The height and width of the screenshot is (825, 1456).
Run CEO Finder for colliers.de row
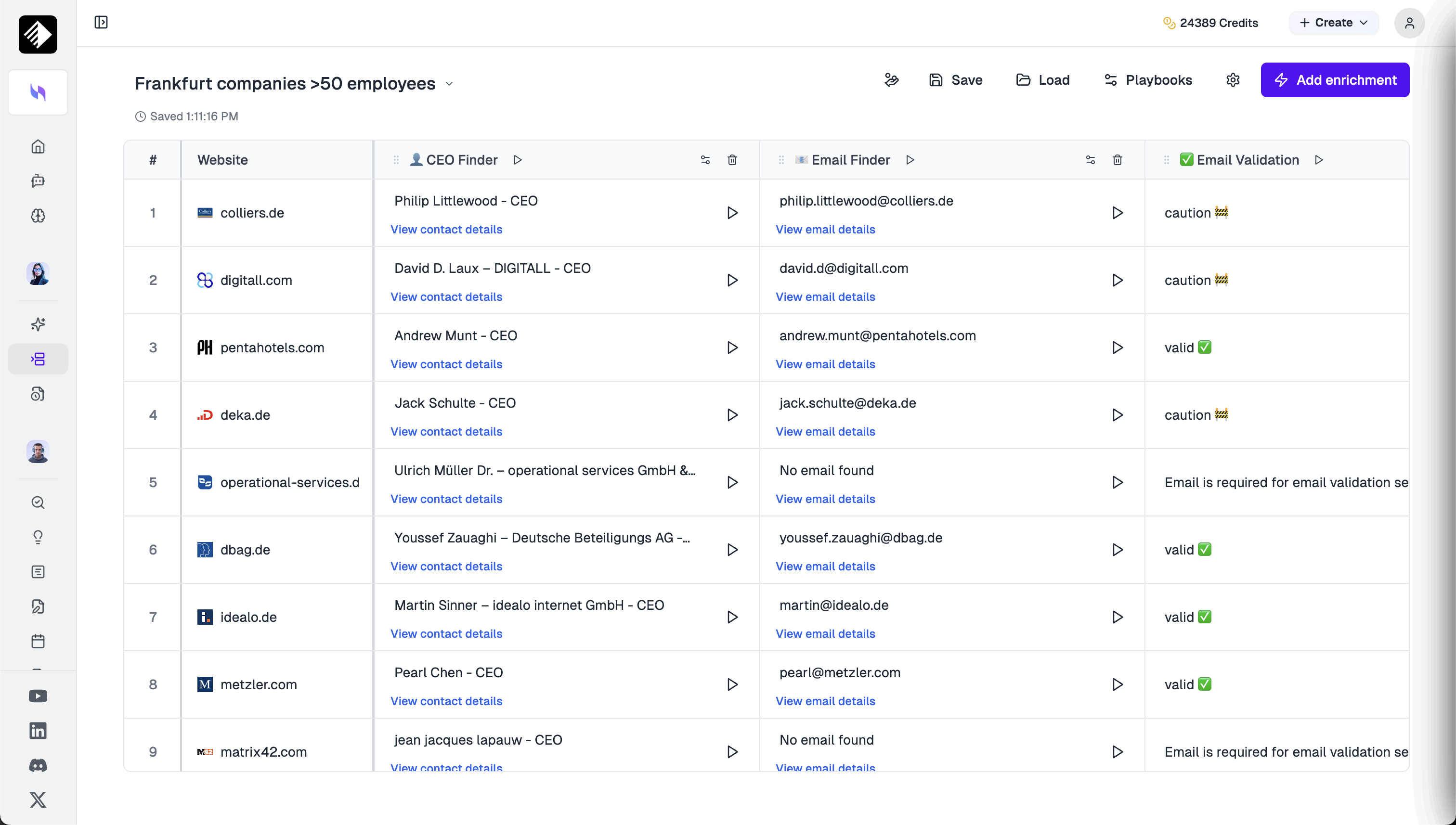click(x=732, y=213)
